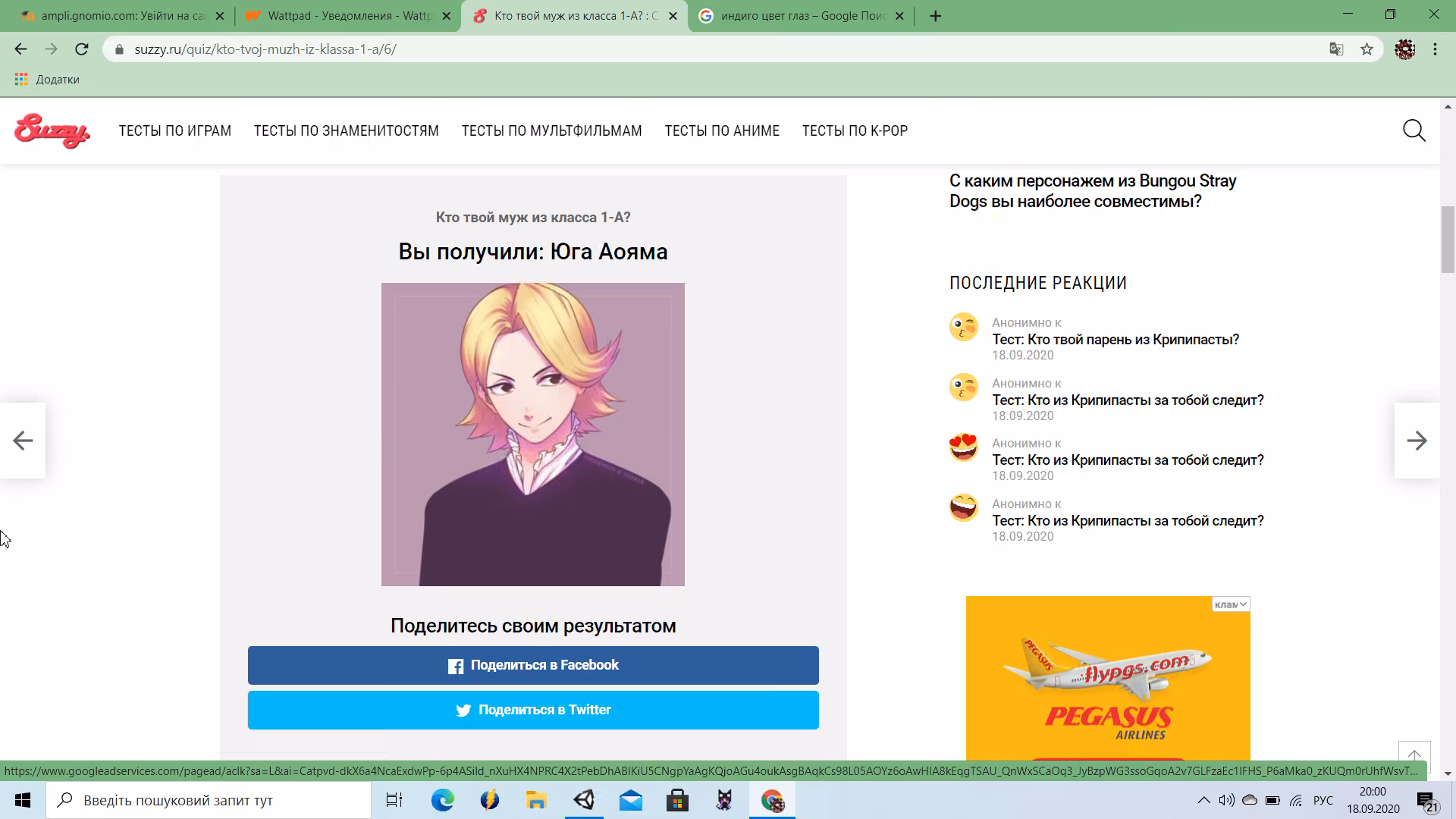The image size is (1456, 819).
Task: Open the Windows Start menu
Action: 23,800
